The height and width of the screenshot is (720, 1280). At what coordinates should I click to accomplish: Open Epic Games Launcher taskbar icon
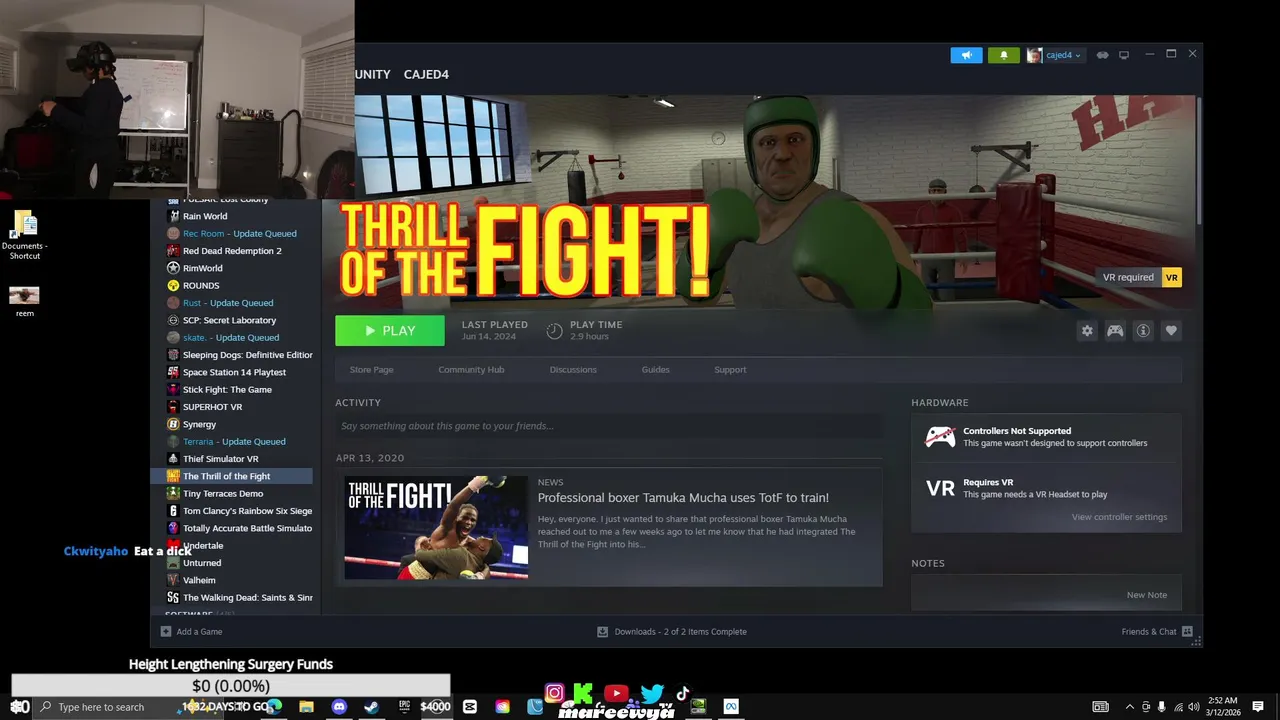click(x=404, y=707)
